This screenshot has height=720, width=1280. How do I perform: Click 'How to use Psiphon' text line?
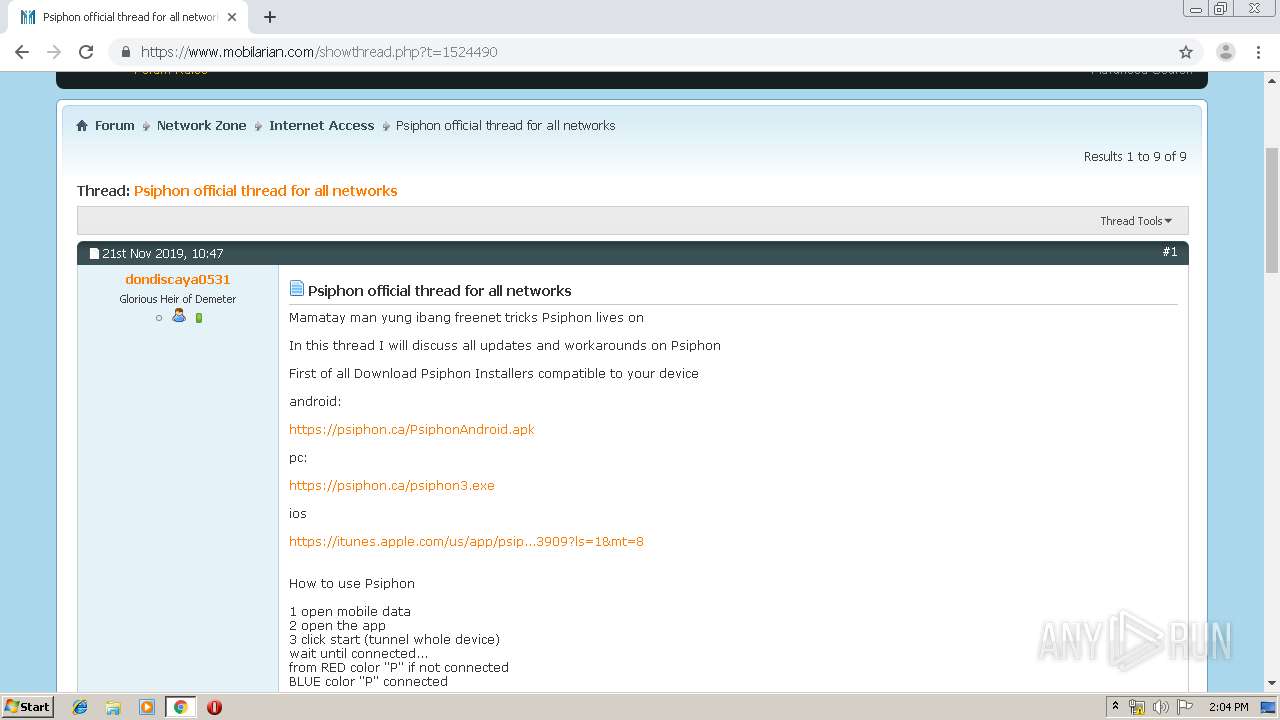coord(352,584)
